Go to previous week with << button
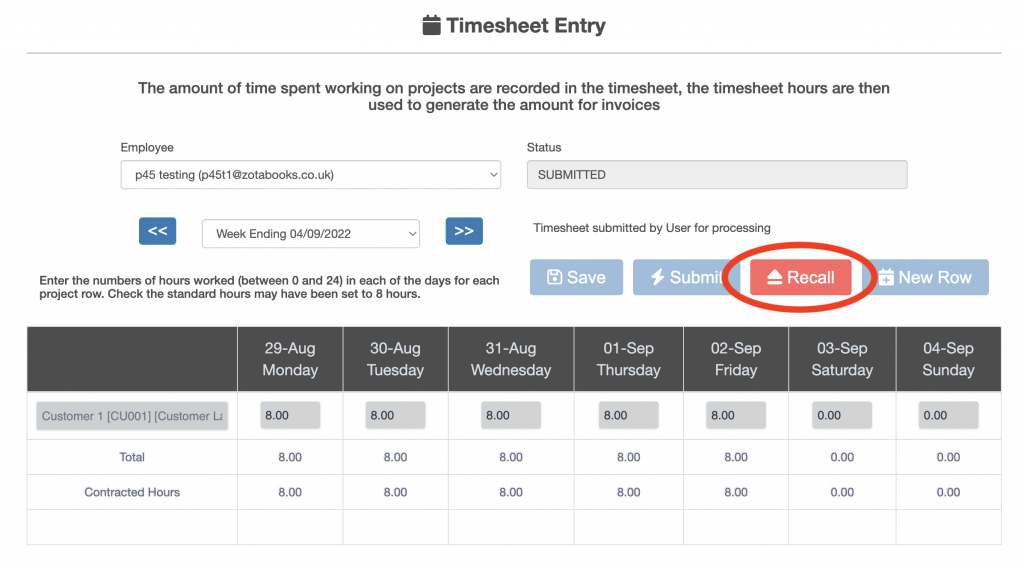The image size is (1024, 564). pos(157,231)
